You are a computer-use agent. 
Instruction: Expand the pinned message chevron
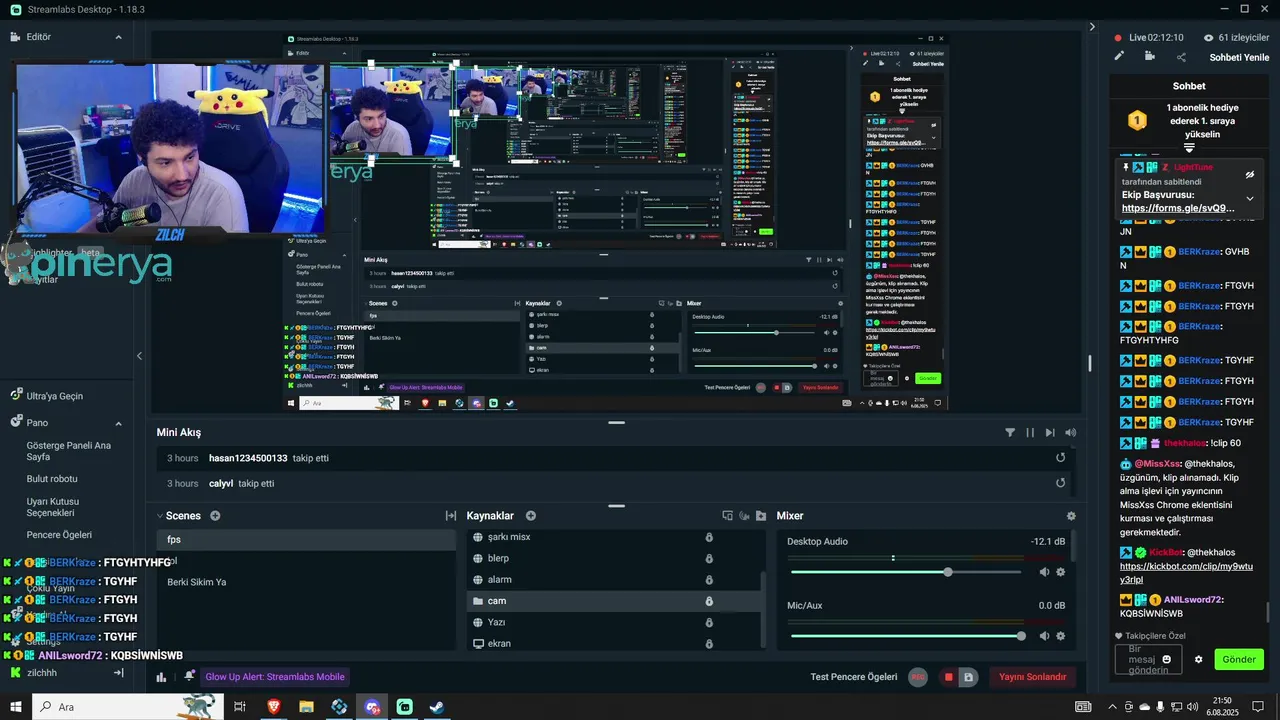point(1250,199)
